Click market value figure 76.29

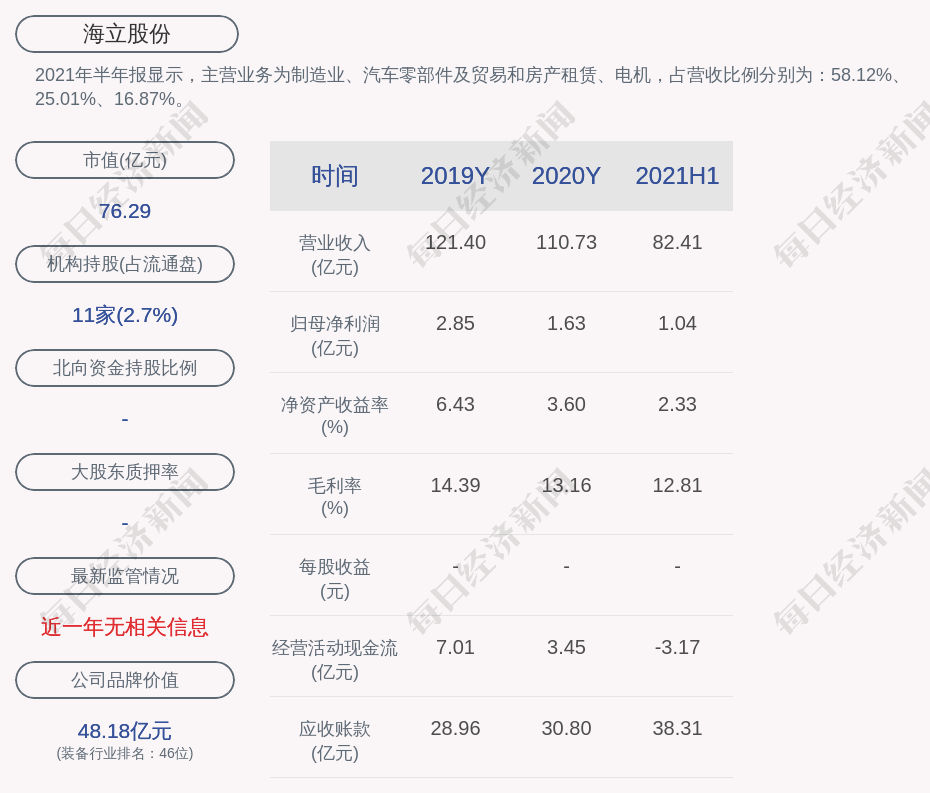(x=125, y=211)
